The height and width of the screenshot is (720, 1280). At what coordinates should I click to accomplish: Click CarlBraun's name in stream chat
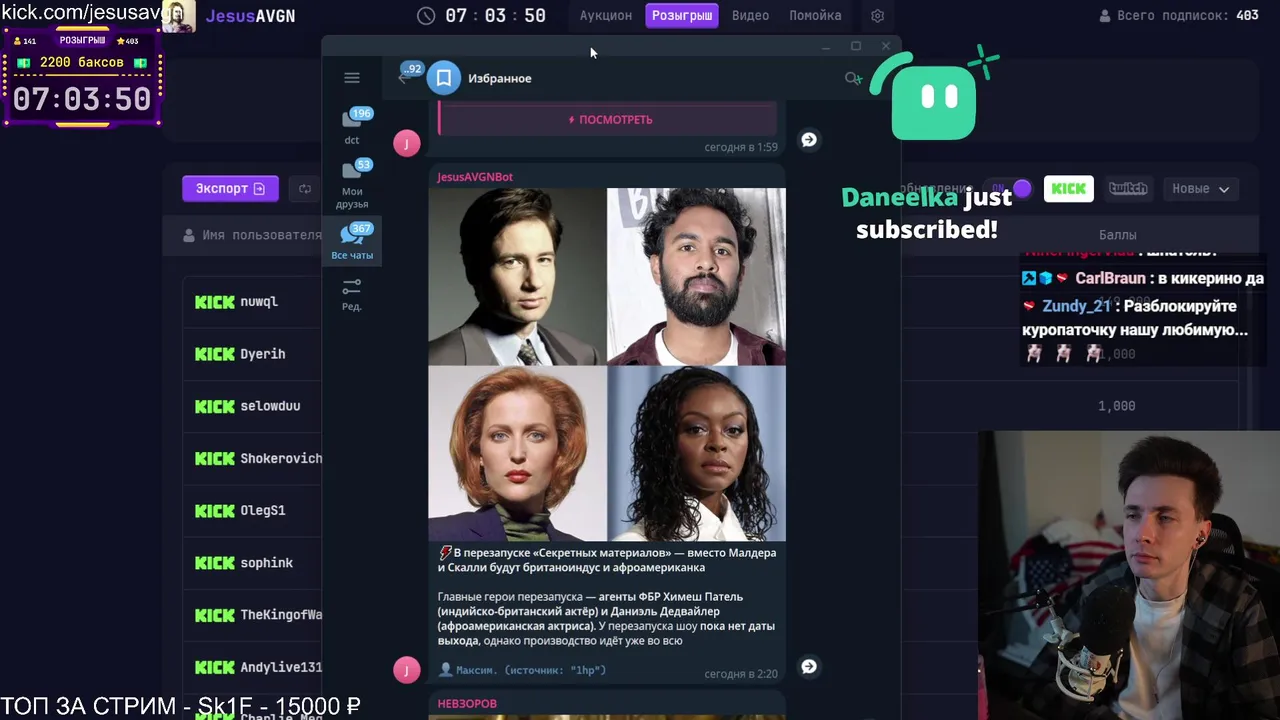coord(1110,279)
